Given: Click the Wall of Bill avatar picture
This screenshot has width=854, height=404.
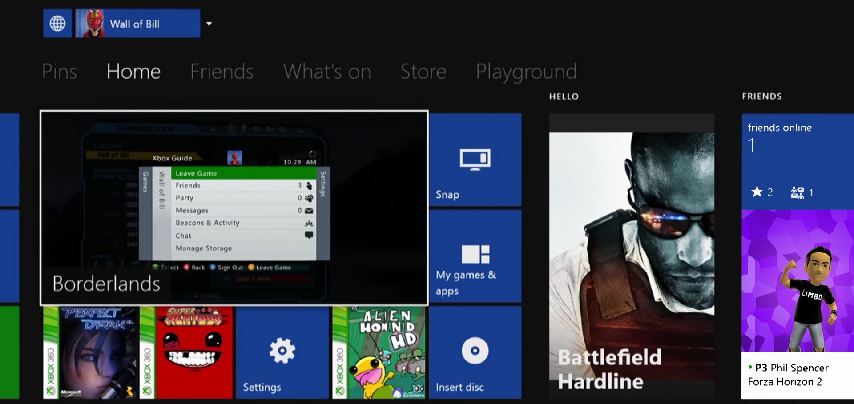Looking at the screenshot, I should (x=90, y=23).
